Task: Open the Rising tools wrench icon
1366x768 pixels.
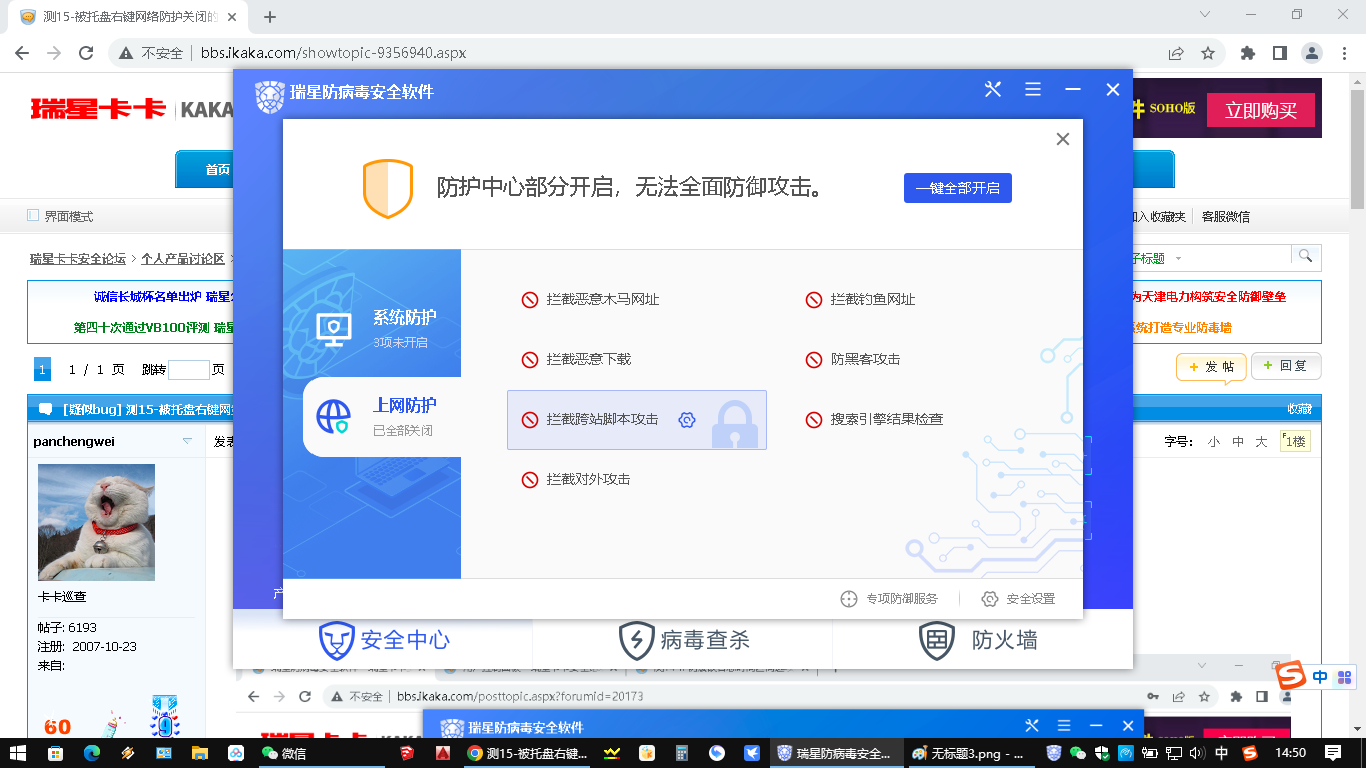Action: coord(993,90)
